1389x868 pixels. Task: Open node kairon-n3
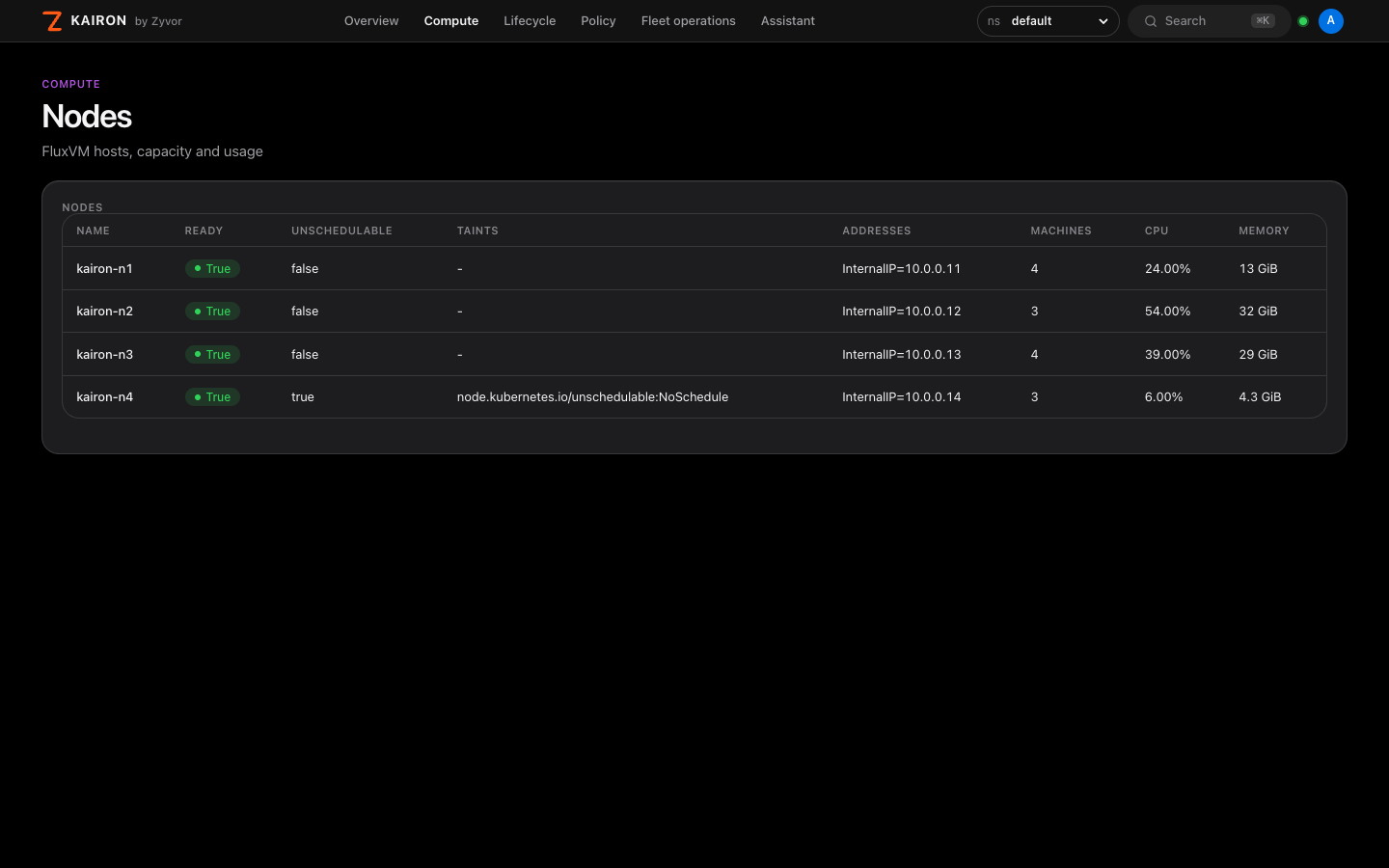(105, 355)
